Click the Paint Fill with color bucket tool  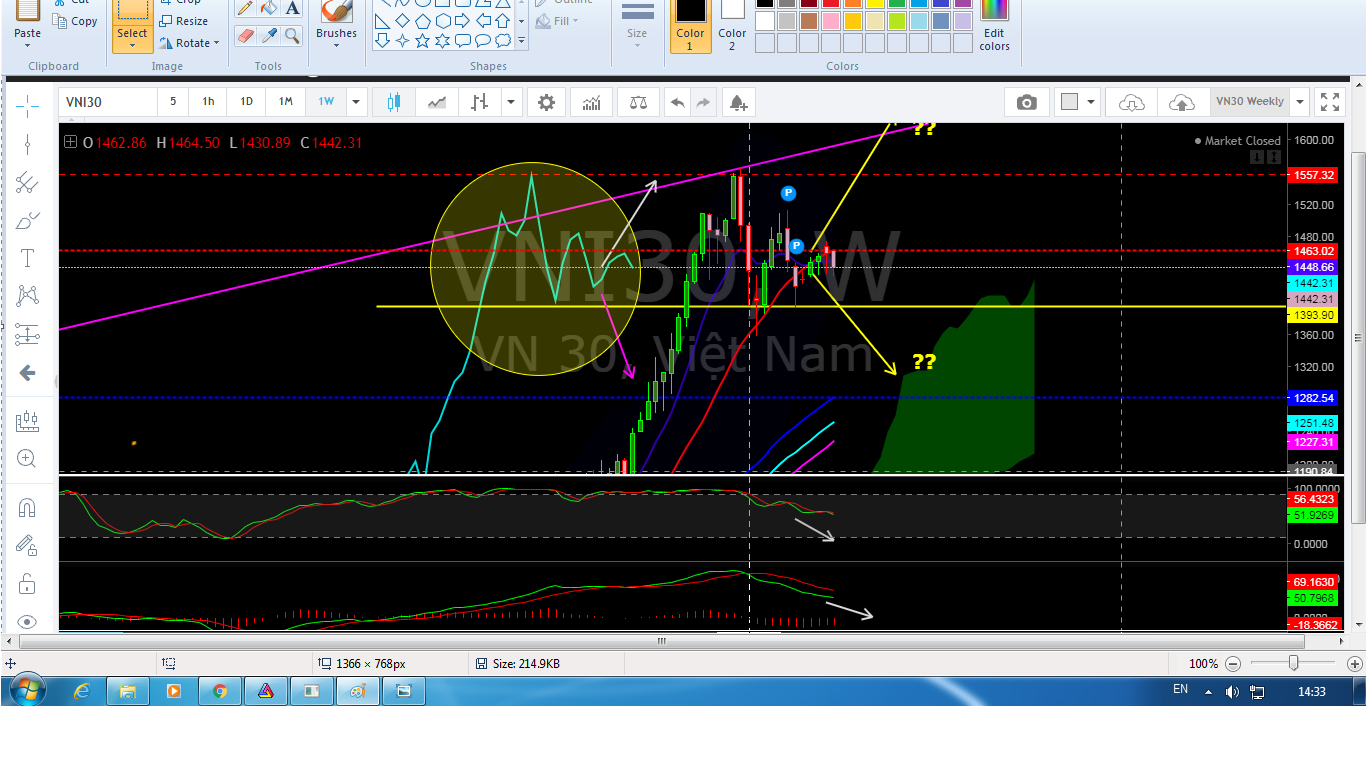(x=268, y=9)
